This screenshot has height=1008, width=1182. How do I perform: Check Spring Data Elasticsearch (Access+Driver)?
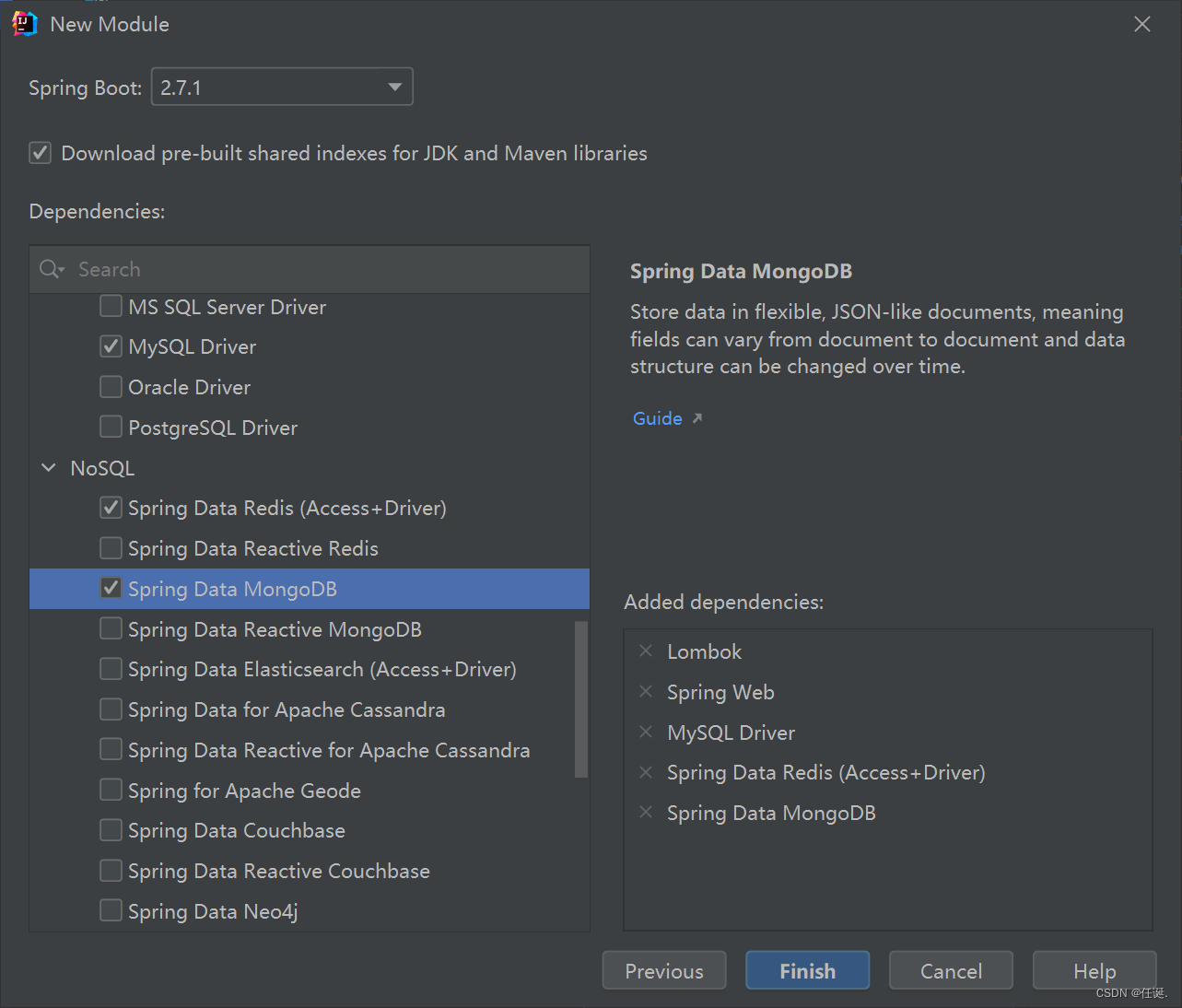point(111,669)
